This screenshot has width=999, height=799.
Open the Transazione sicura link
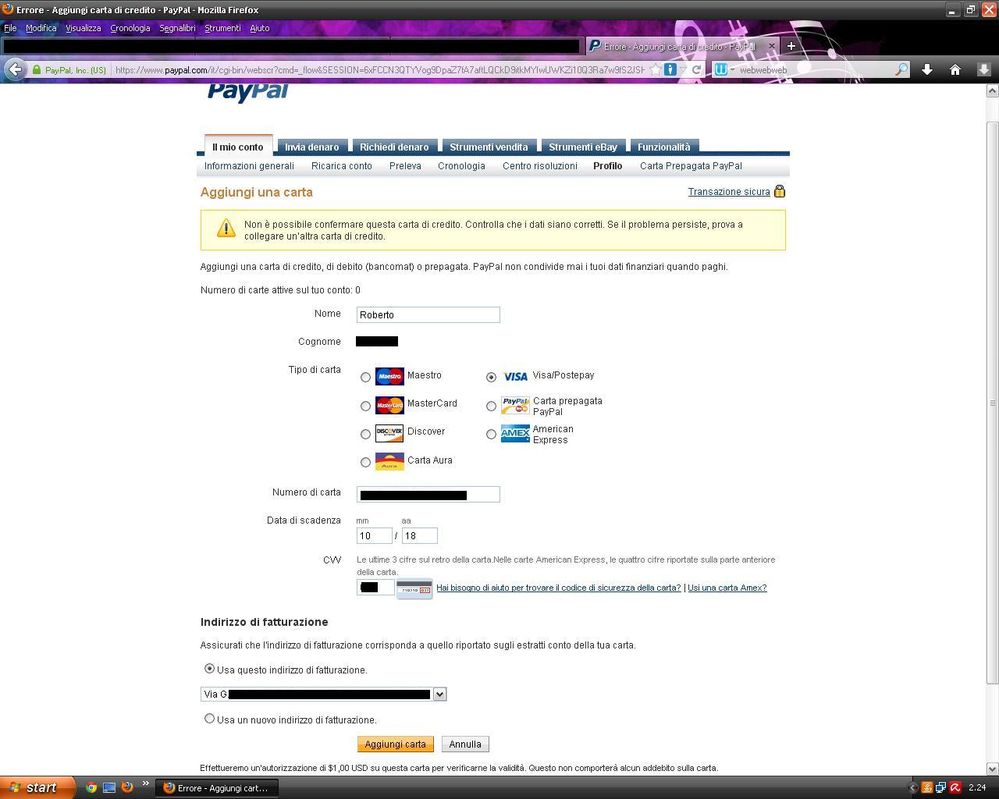coord(729,192)
